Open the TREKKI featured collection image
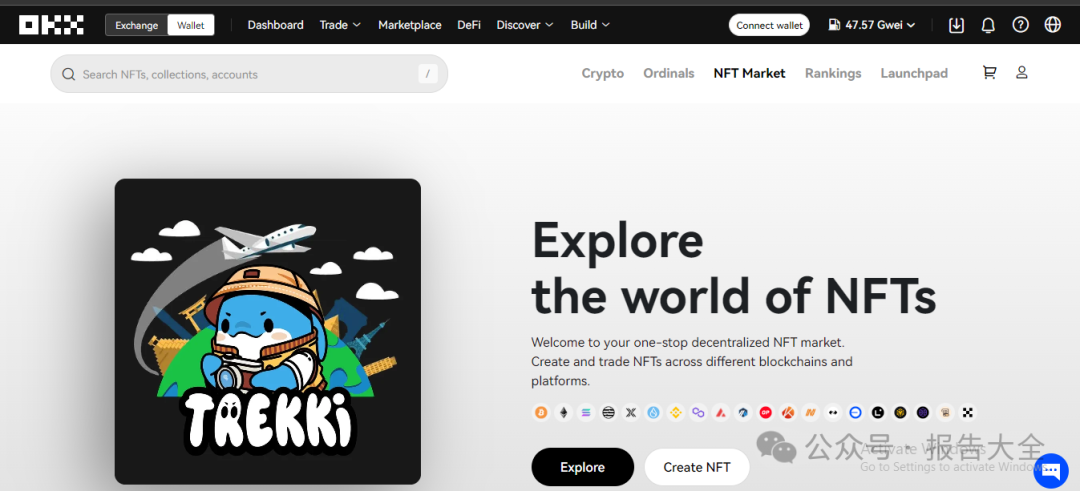 pos(268,331)
